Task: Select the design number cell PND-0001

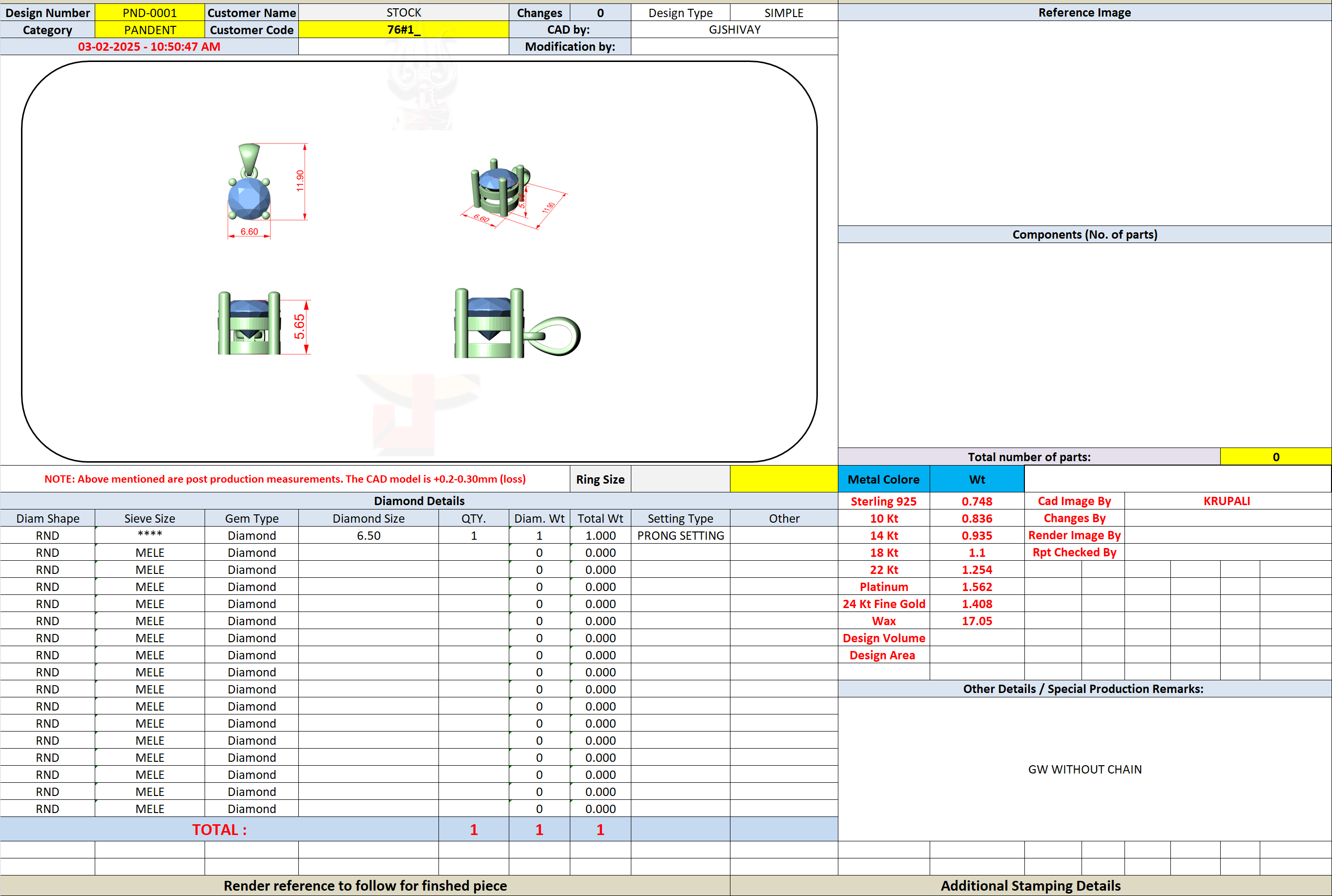Action: pos(150,13)
